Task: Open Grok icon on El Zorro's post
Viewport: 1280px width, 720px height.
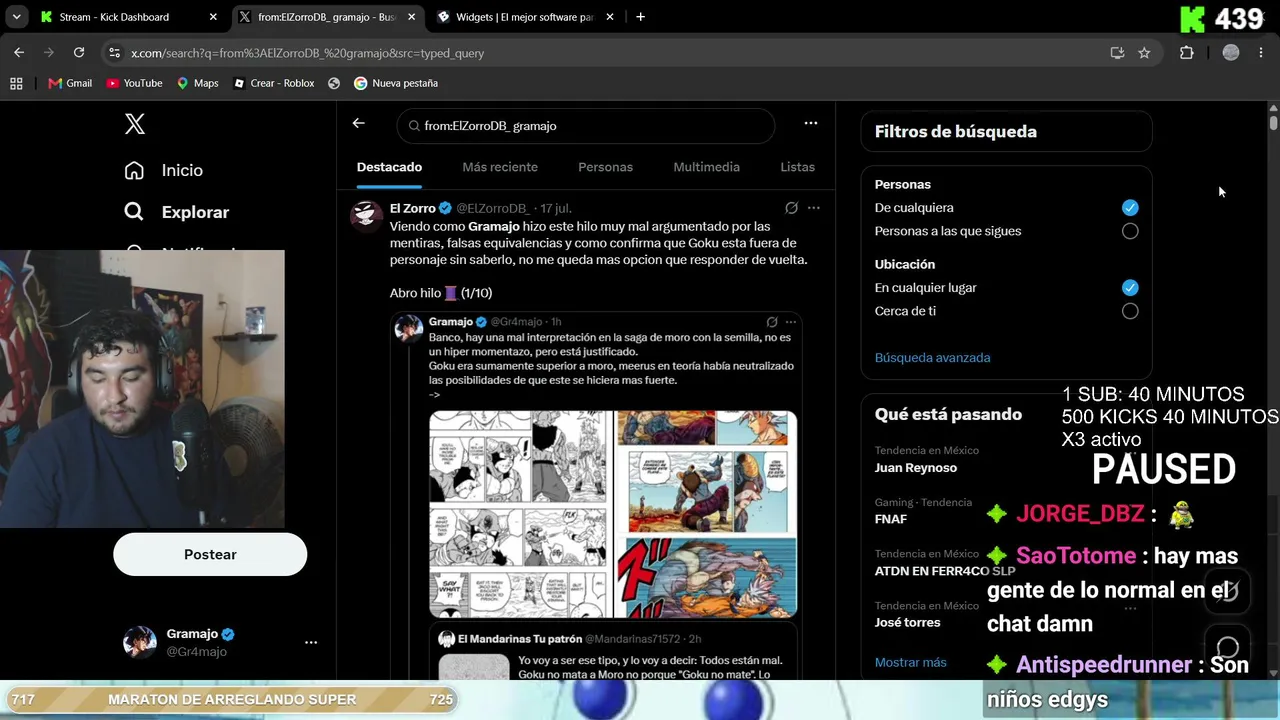Action: coord(791,208)
